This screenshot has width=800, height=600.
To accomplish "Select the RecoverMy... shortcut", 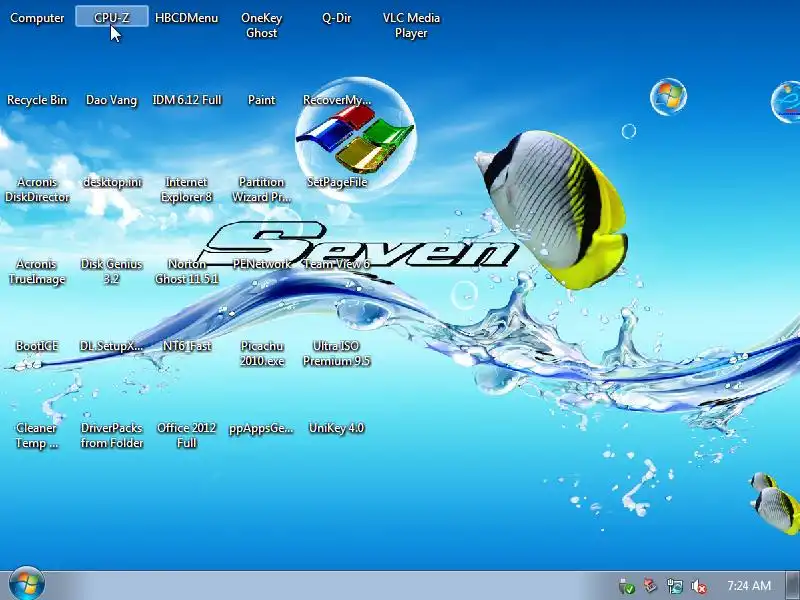I will pyautogui.click(x=337, y=100).
